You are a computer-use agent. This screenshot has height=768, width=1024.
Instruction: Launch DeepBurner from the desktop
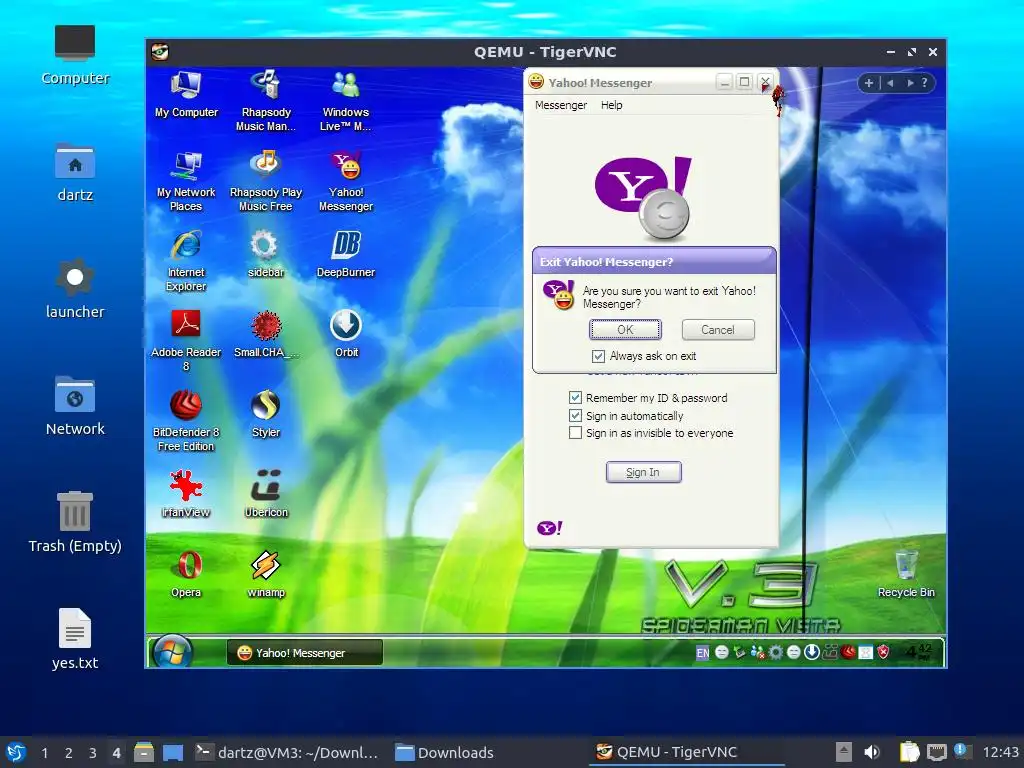tap(345, 254)
